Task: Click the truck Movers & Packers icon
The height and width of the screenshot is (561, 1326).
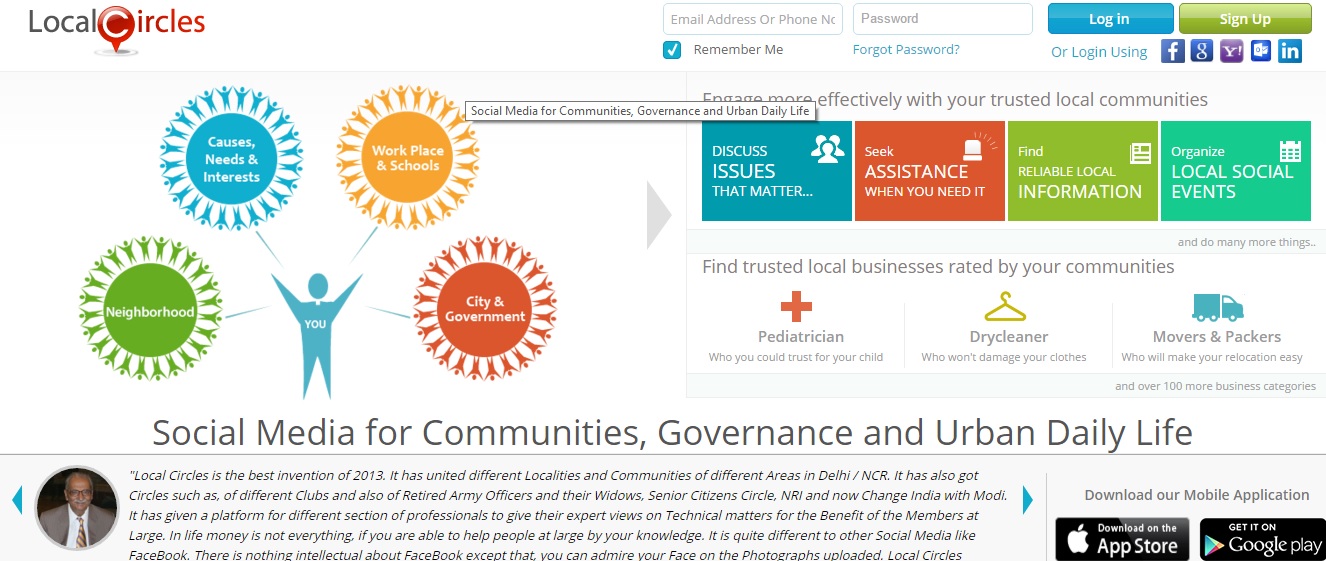Action: (x=1217, y=307)
